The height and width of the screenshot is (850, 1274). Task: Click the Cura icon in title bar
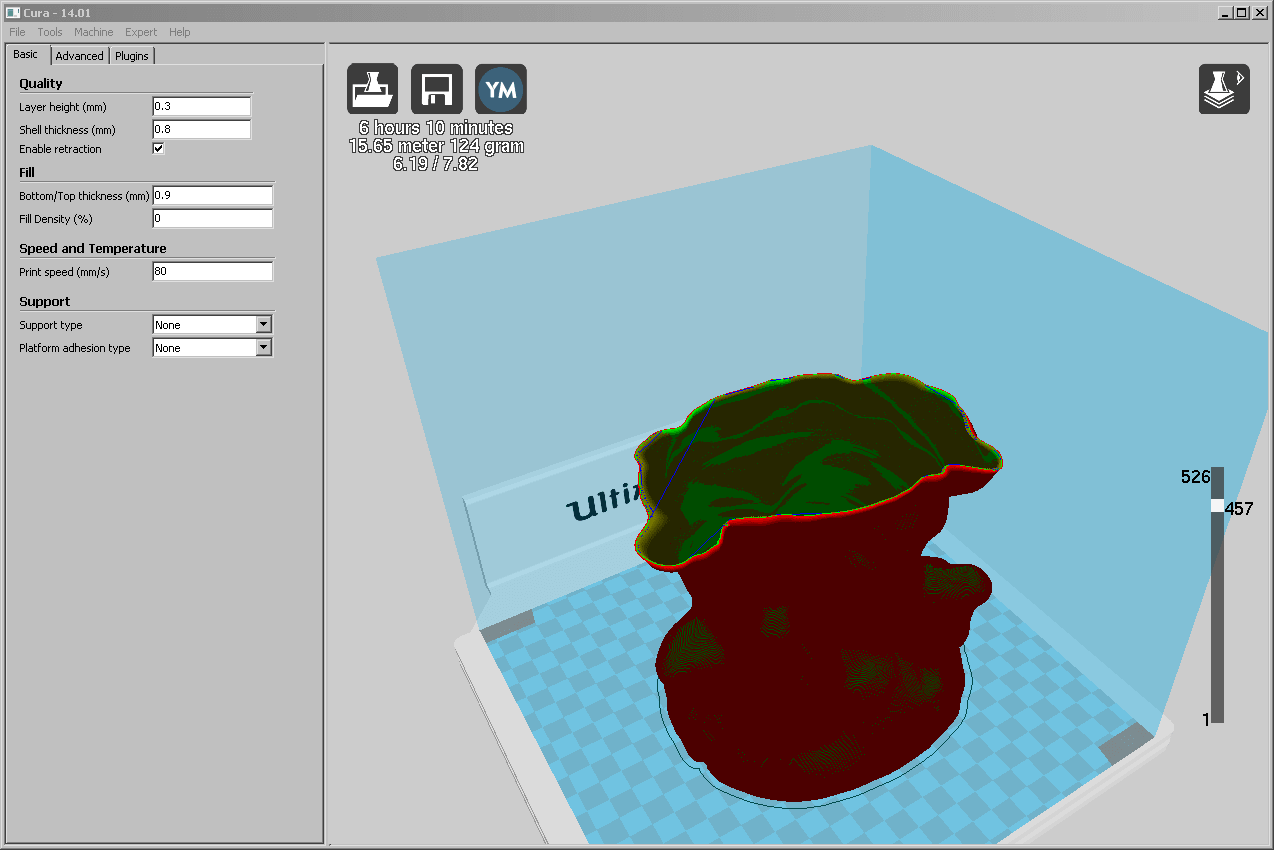(12, 12)
